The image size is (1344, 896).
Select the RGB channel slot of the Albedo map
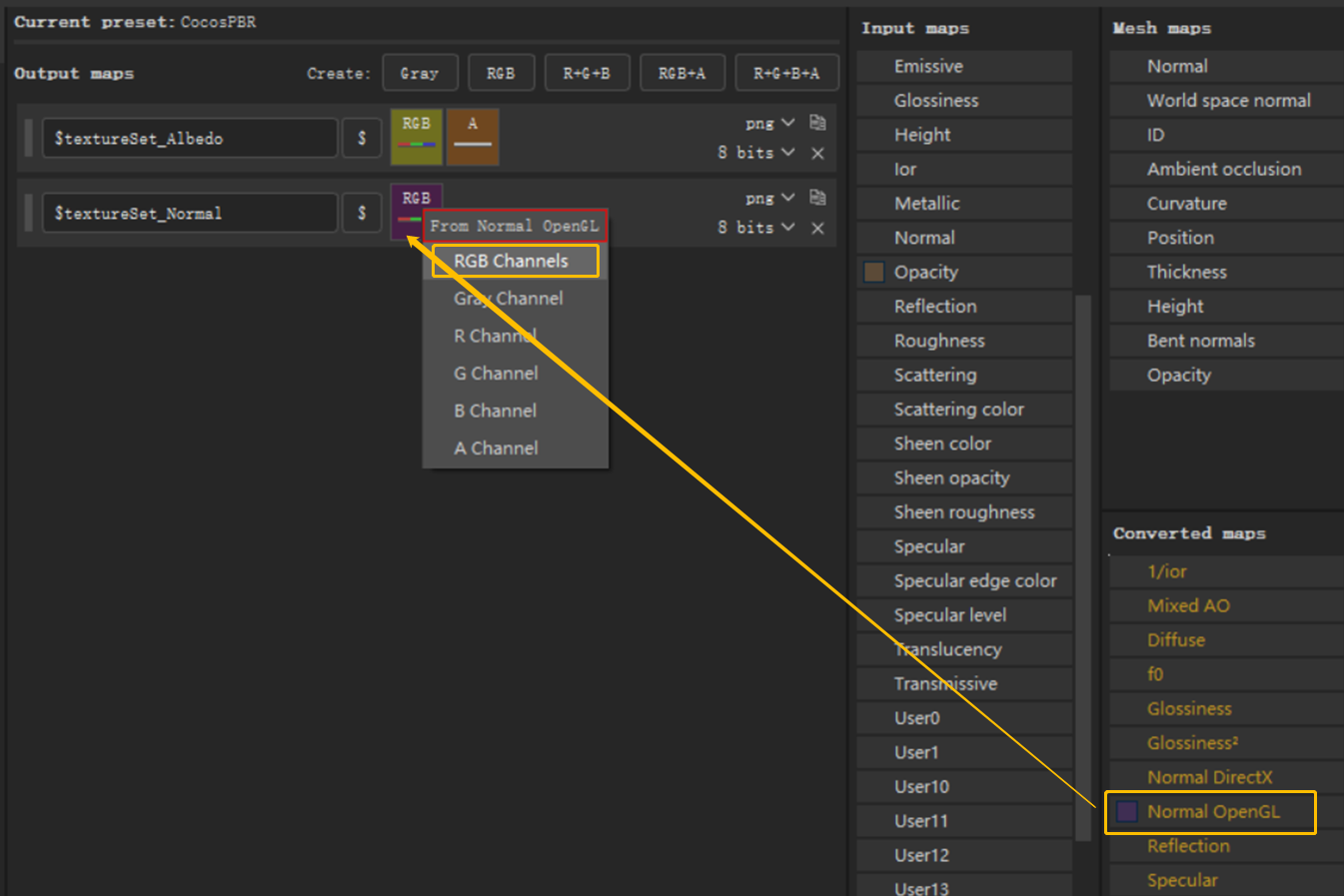418,136
